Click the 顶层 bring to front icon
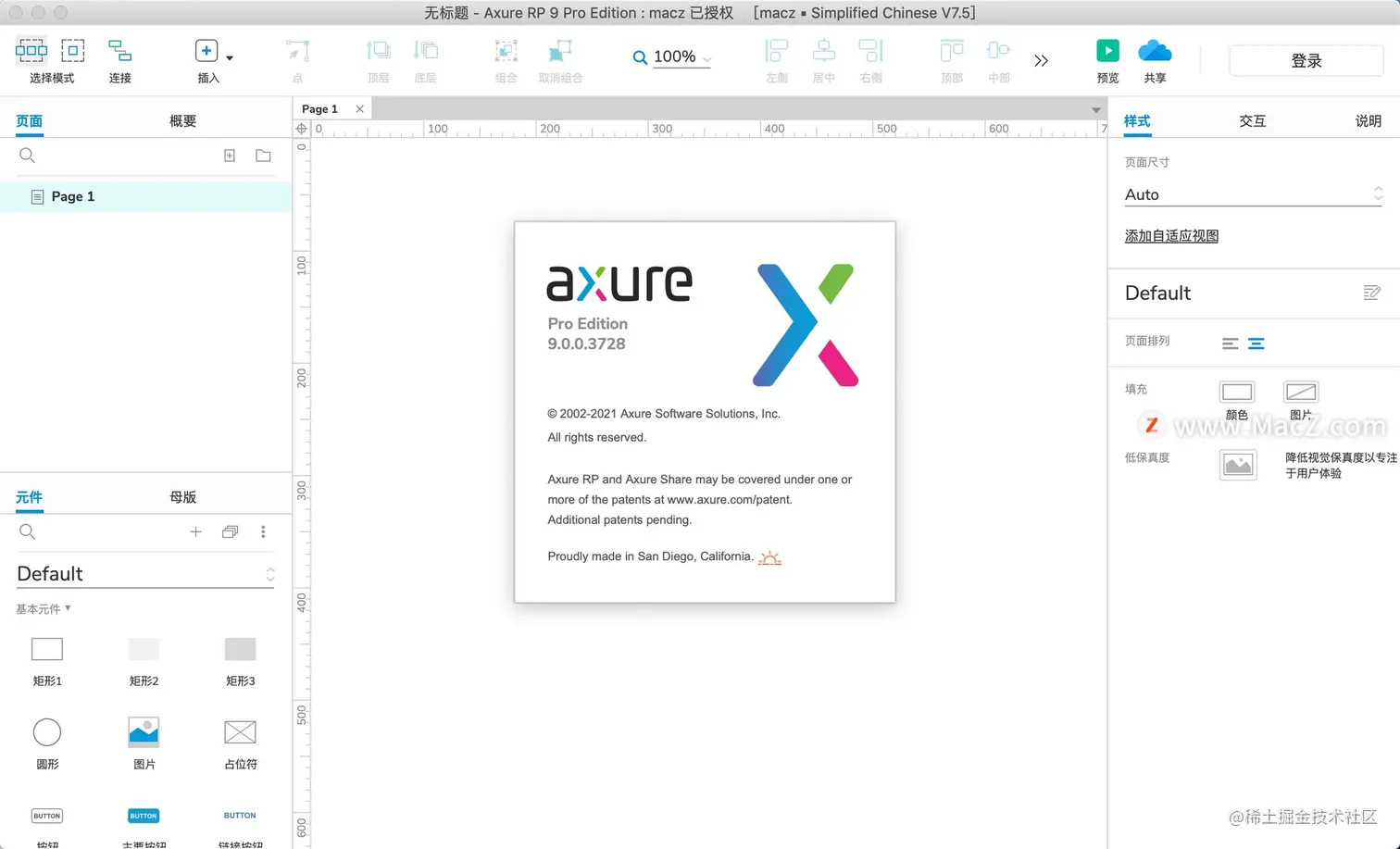The width and height of the screenshot is (1400, 849). point(378,50)
